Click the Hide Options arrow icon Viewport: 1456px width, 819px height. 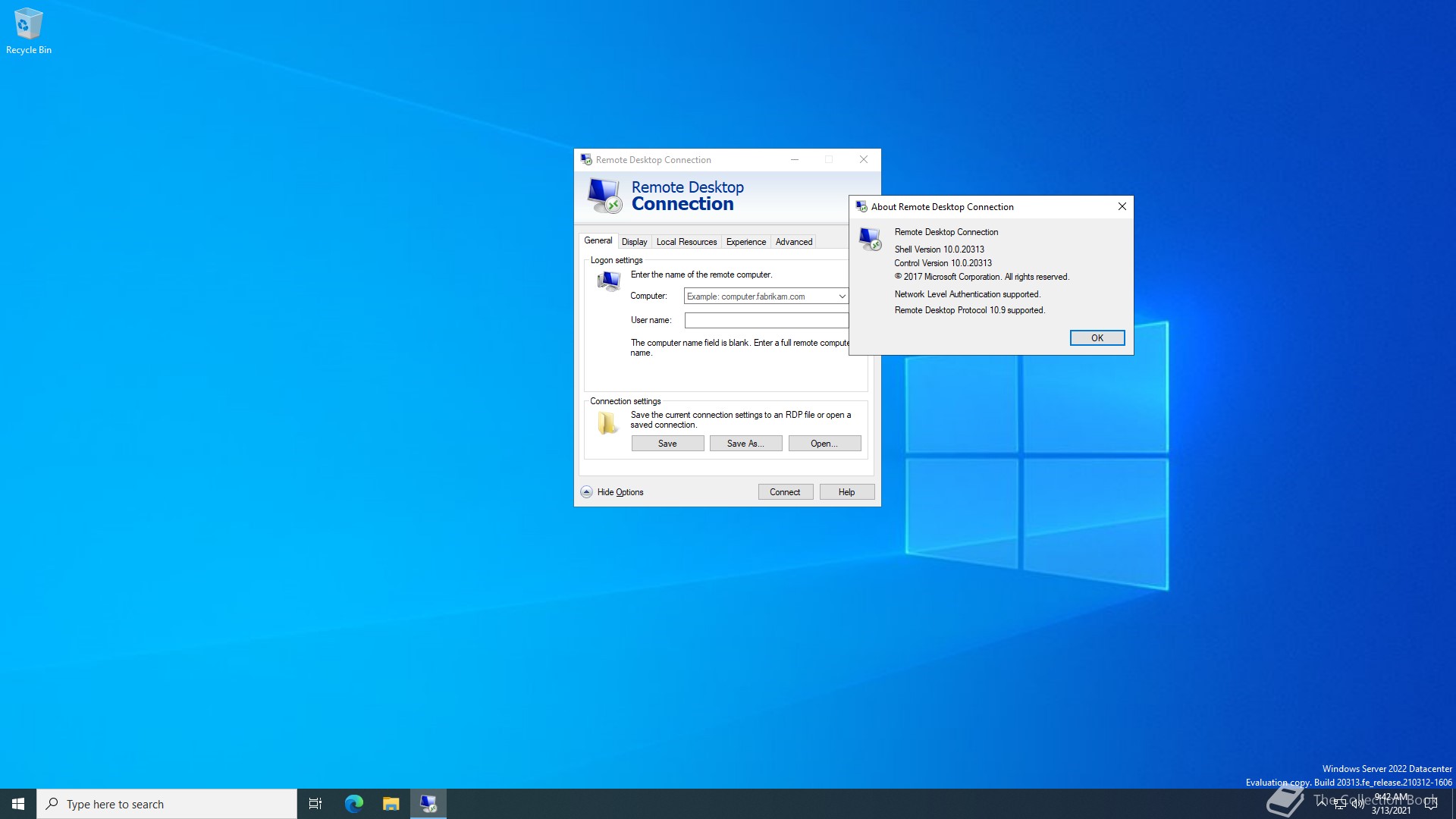coord(586,492)
